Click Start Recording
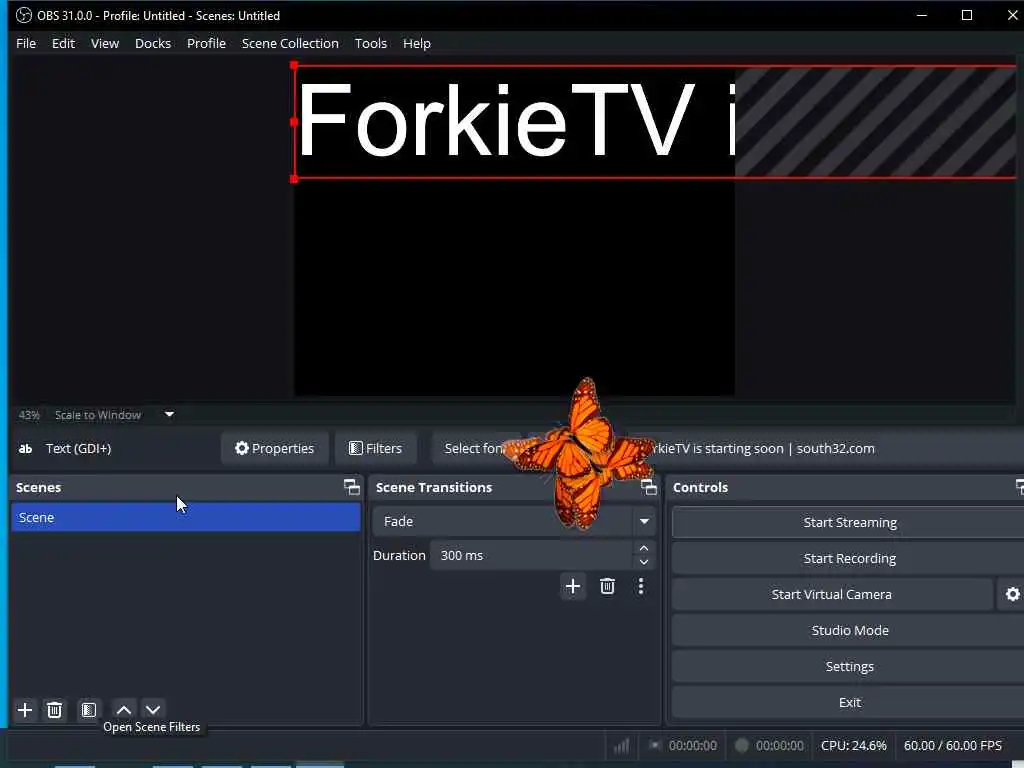 click(849, 558)
